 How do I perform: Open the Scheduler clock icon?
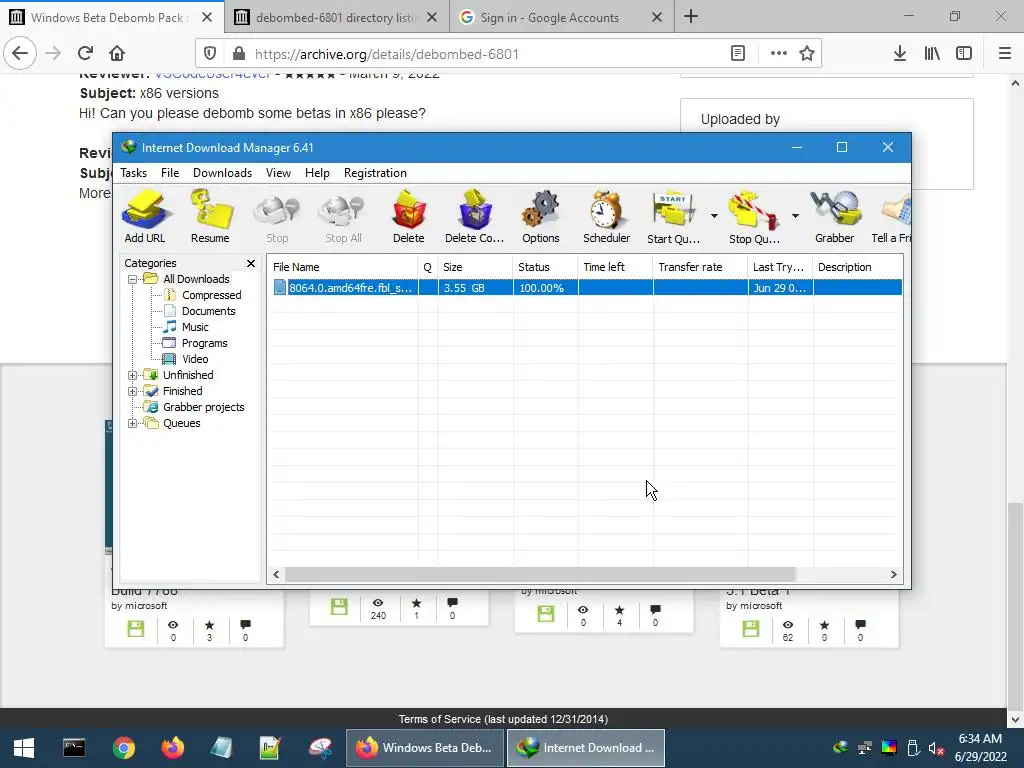pyautogui.click(x=607, y=217)
